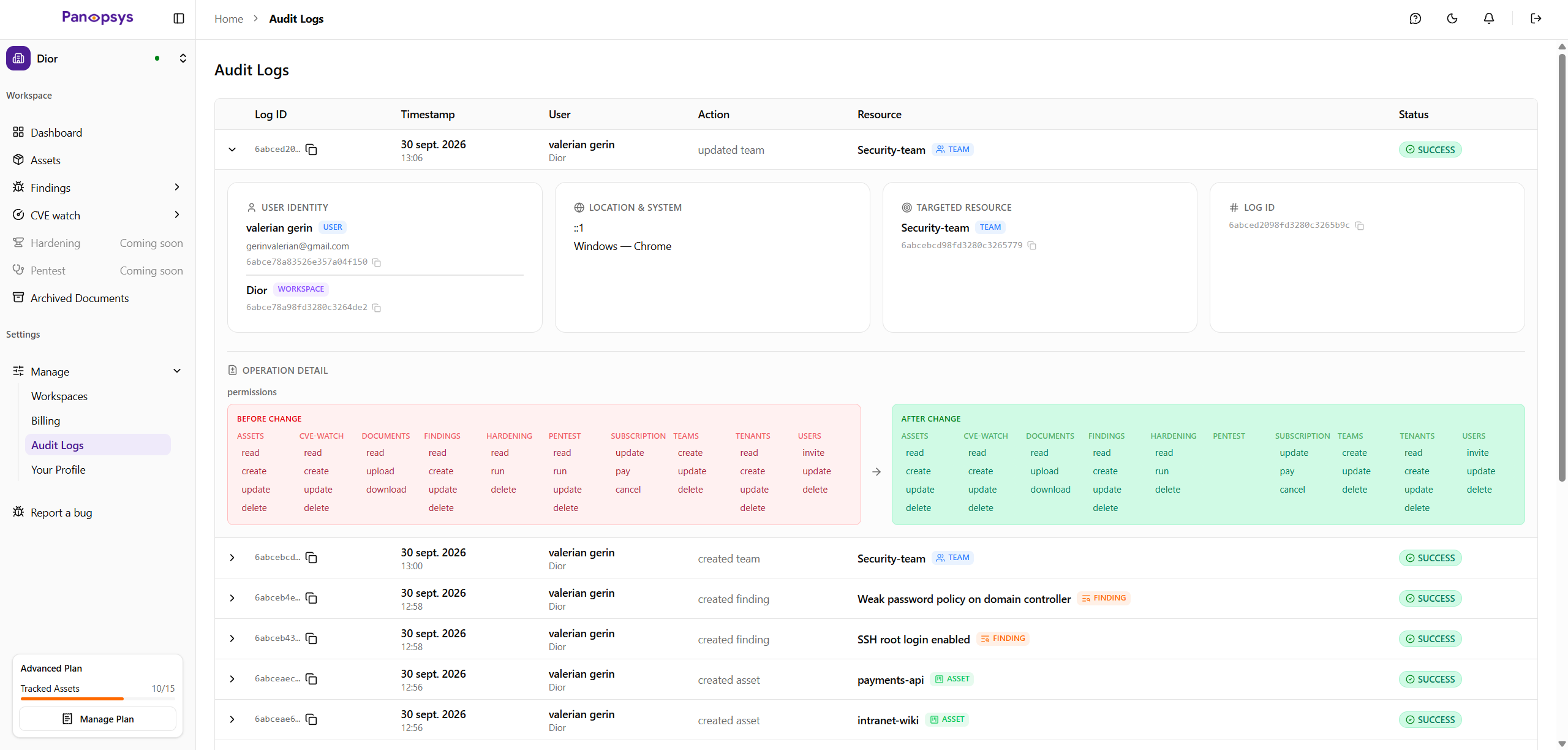The image size is (1568, 750).
Task: Copy workspace ID 6abce78a98fd3280c3264de2
Action: click(x=377, y=308)
